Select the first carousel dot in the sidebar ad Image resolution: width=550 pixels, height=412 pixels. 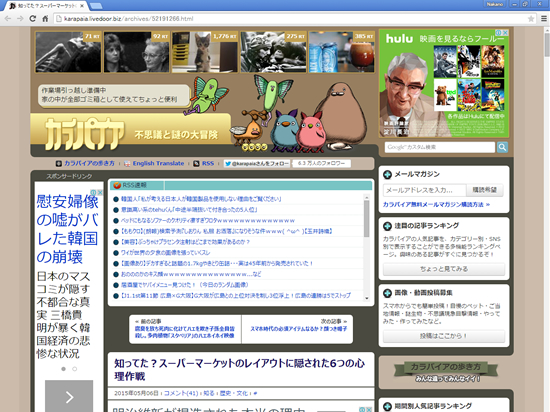click(x=63, y=369)
